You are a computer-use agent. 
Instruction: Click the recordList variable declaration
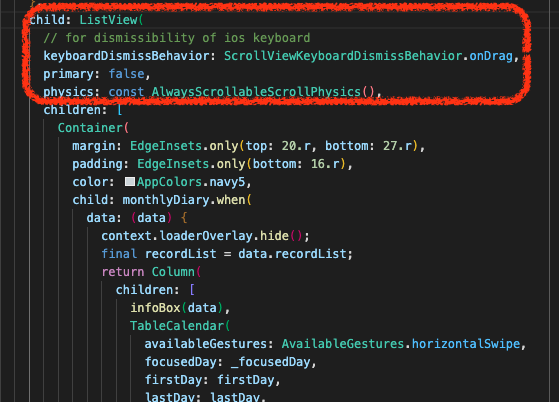point(180,254)
